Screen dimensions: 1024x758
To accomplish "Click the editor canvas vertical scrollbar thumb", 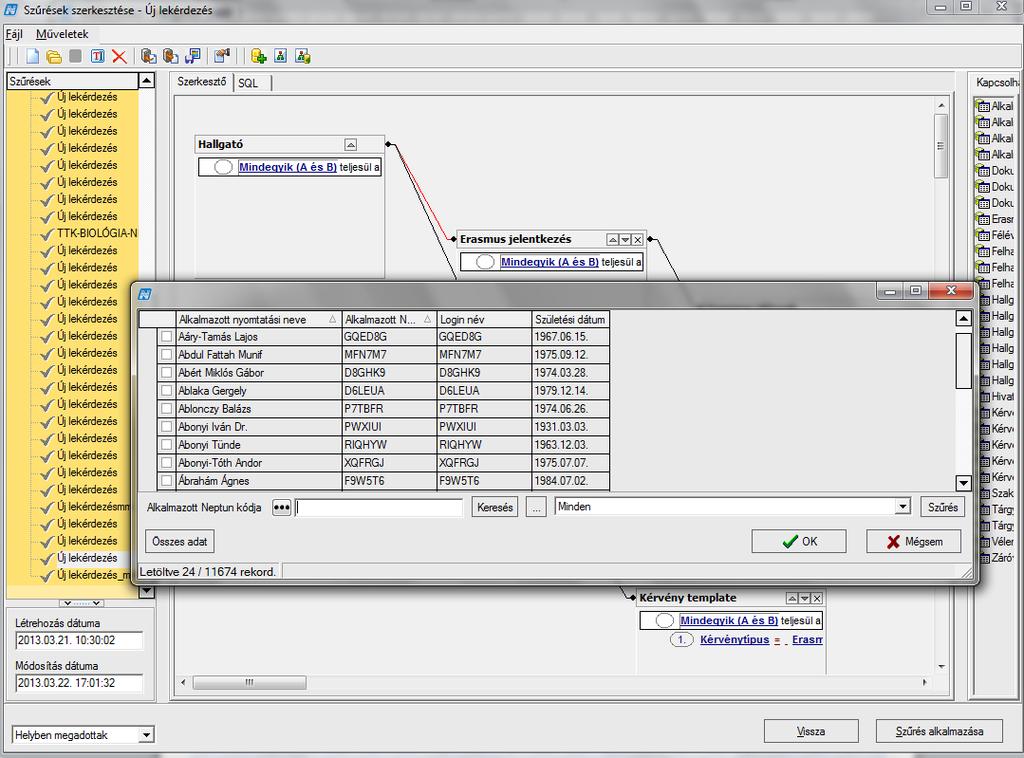I will click(941, 145).
